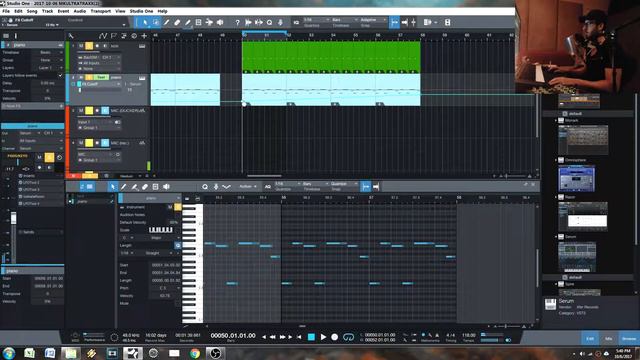Viewport: 640px width, 360px height.
Task: Toggle the Snap button in the top toolbar
Action: [394, 22]
